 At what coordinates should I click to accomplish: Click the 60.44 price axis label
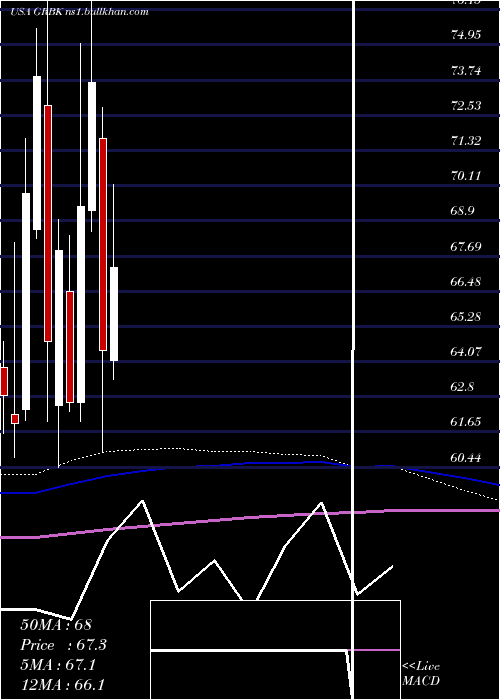(x=466, y=457)
